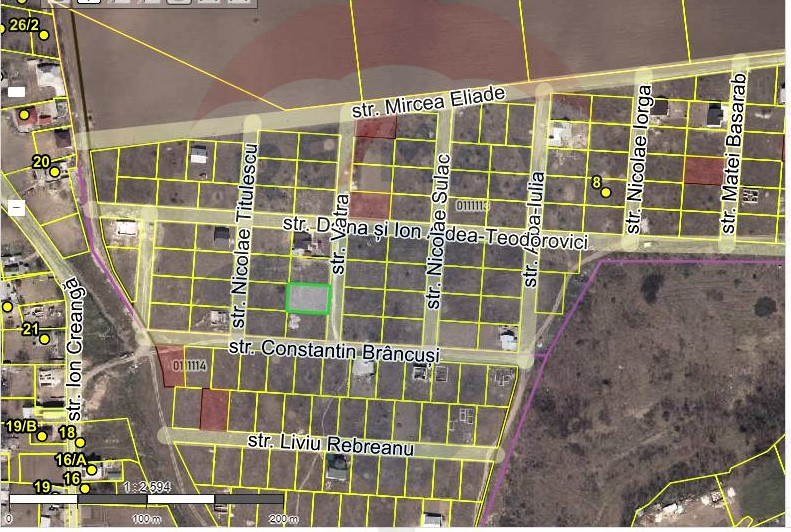Select yellow marker labeled 8
Image resolution: width=791 pixels, height=532 pixels.
pyautogui.click(x=606, y=192)
